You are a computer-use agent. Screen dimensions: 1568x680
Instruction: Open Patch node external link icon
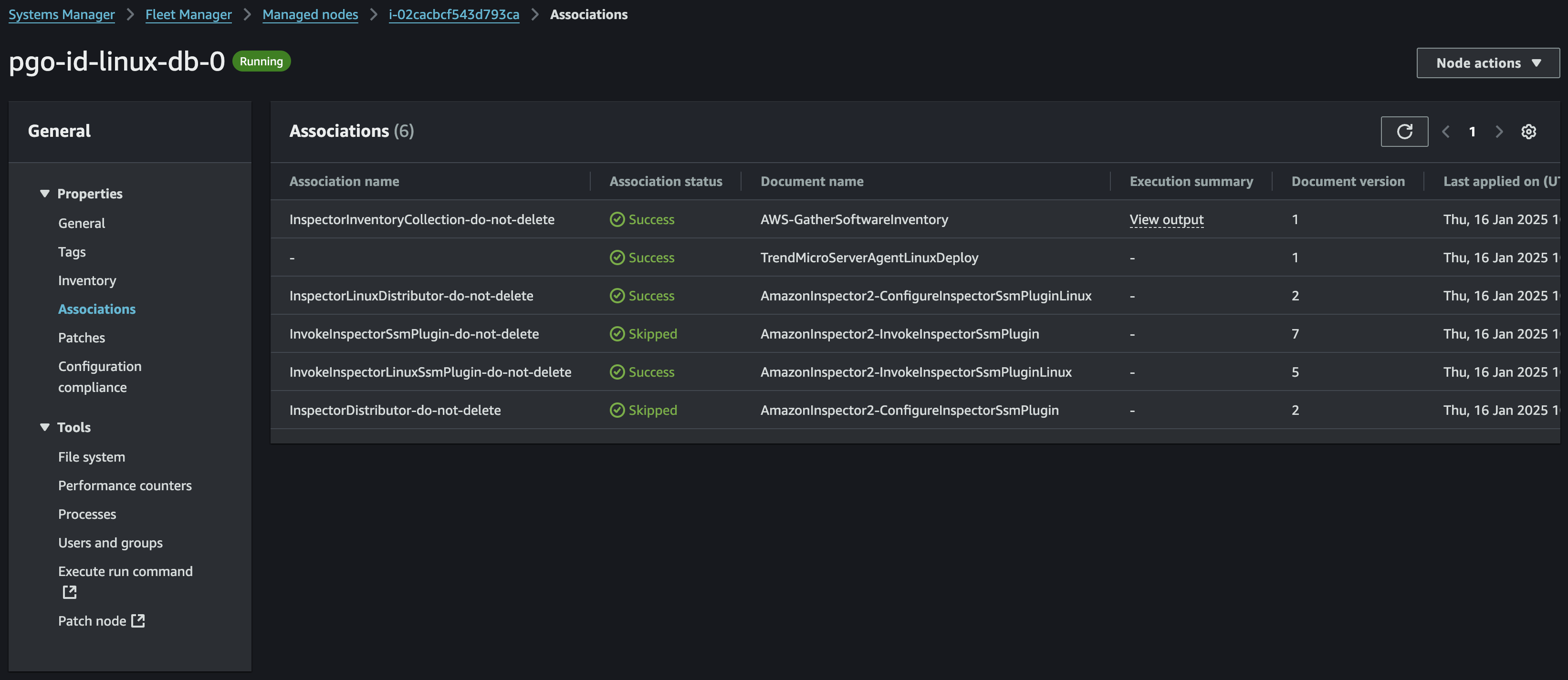click(x=138, y=620)
